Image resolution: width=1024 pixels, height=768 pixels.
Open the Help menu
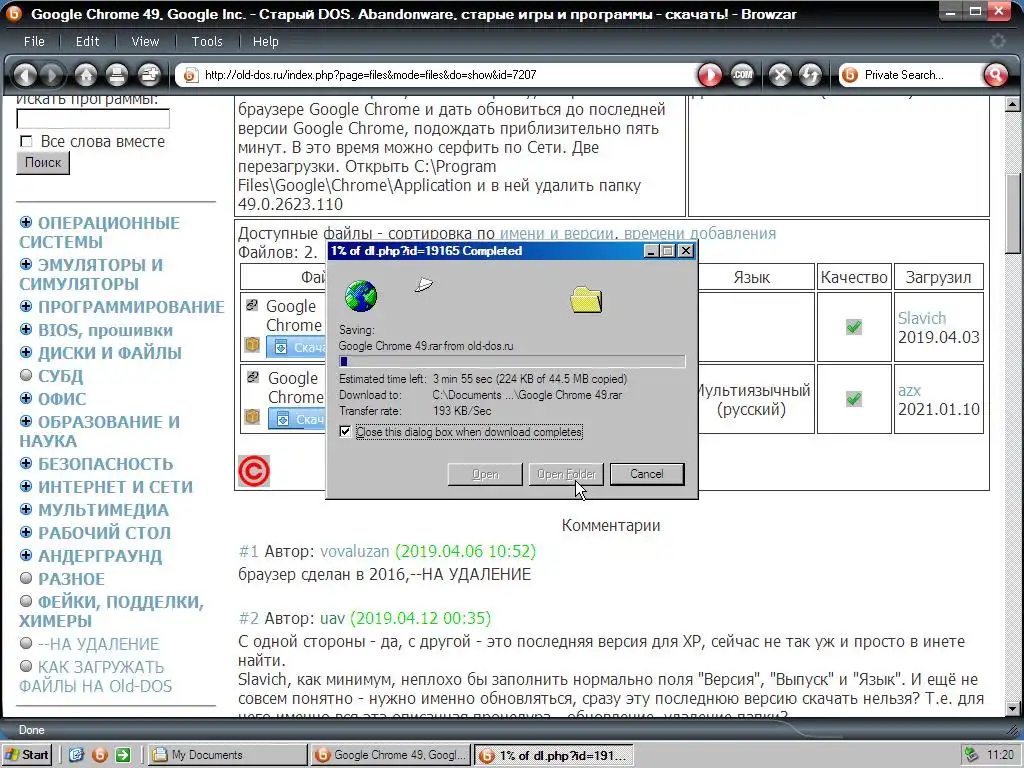pyautogui.click(x=265, y=41)
